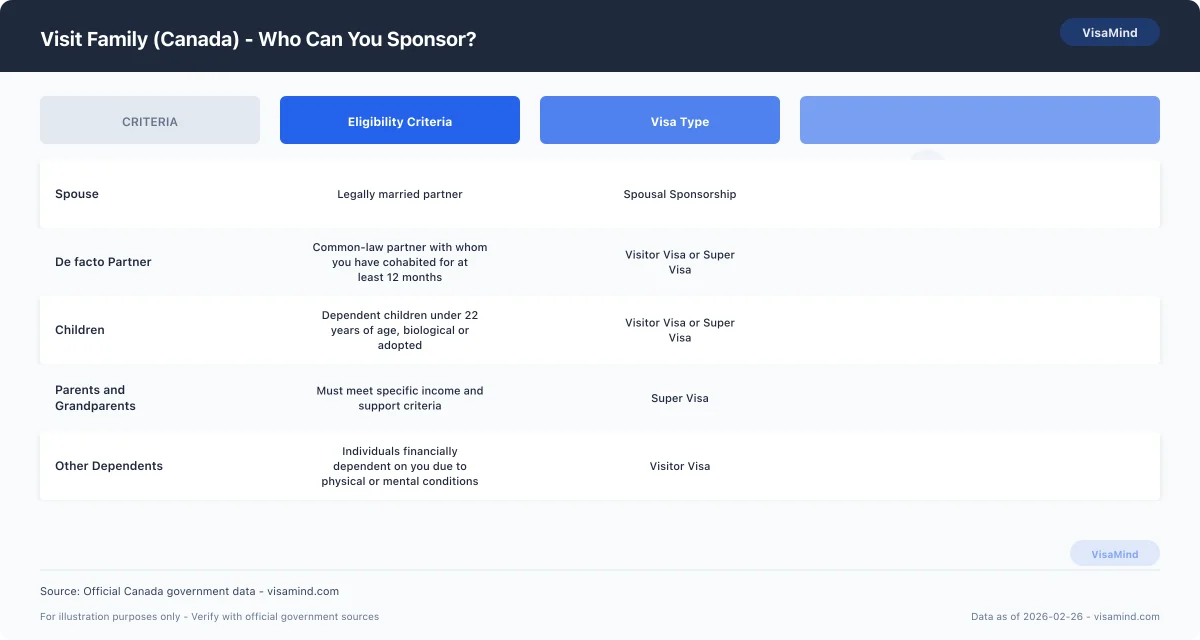Click the blank light-blue column header
Image resolution: width=1200 pixels, height=640 pixels.
980,121
